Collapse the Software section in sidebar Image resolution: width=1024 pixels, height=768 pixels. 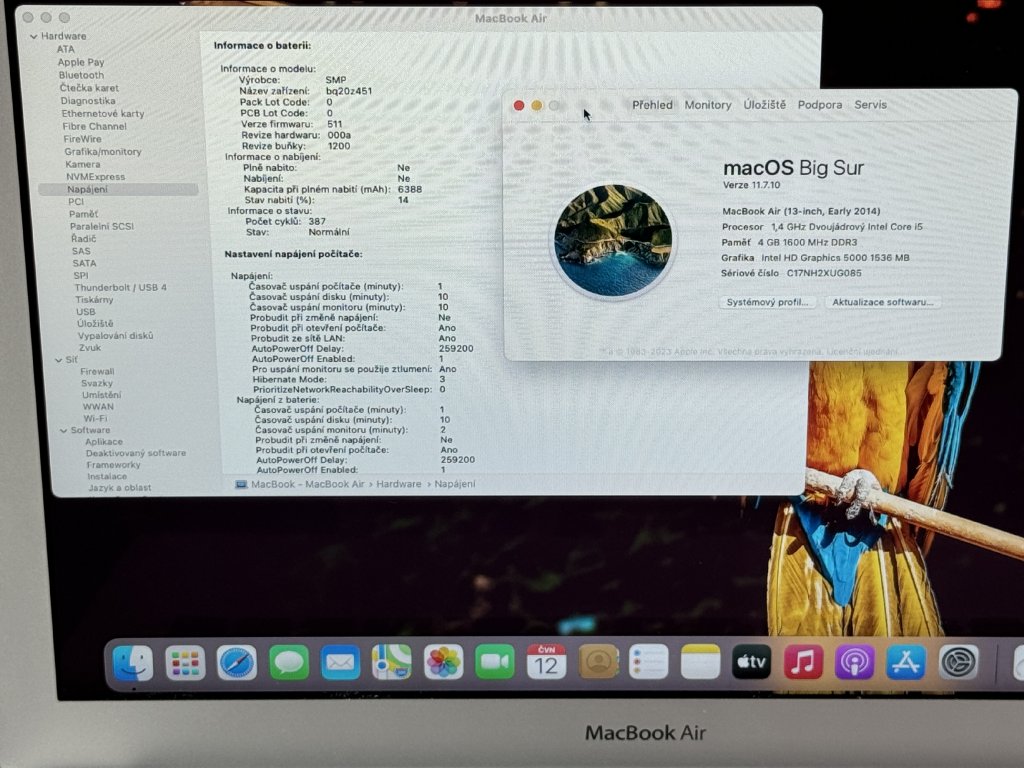(63, 430)
